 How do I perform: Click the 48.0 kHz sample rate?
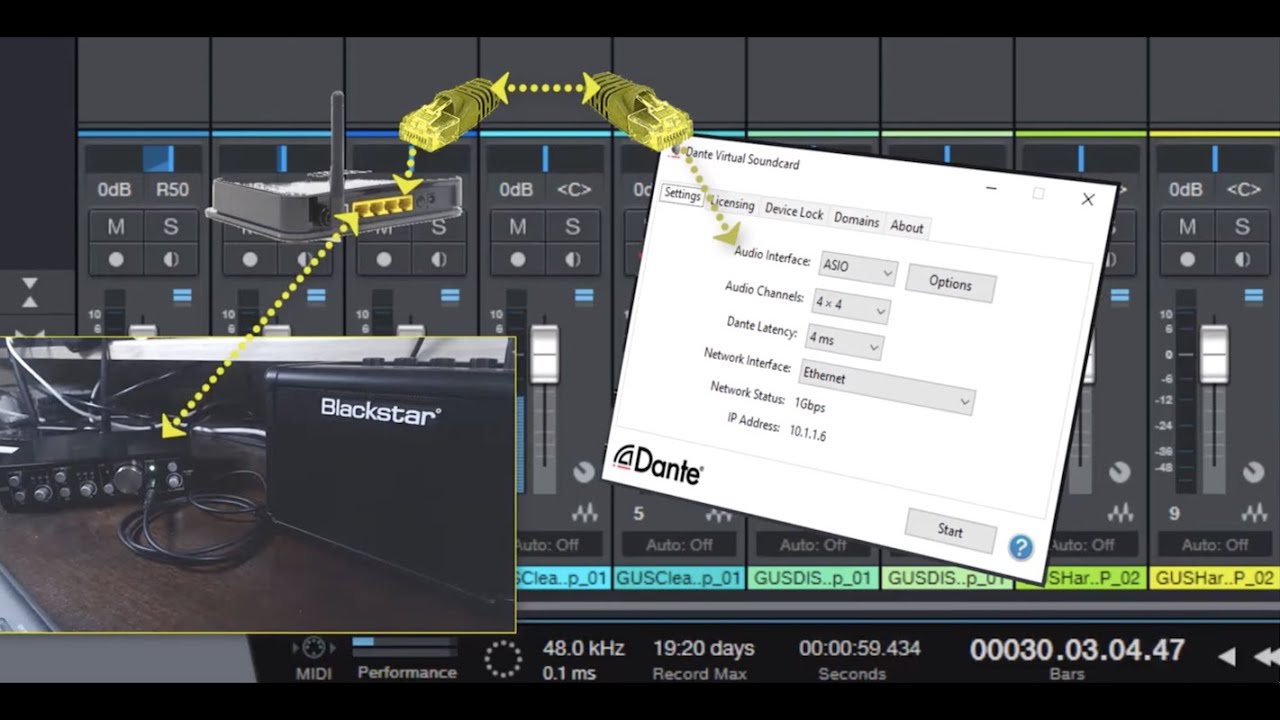tap(584, 648)
